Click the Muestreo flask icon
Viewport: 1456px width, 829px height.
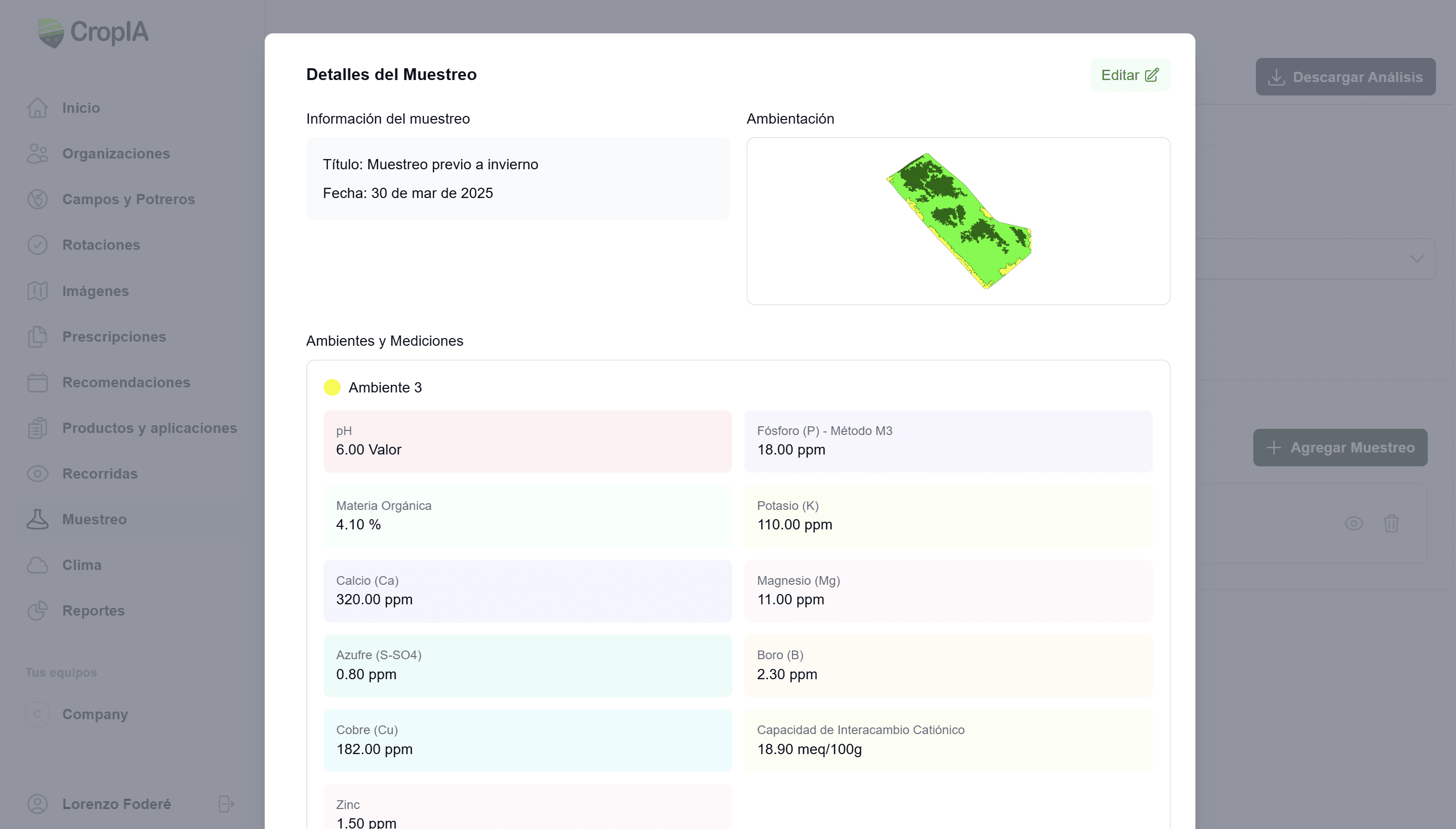(37, 519)
